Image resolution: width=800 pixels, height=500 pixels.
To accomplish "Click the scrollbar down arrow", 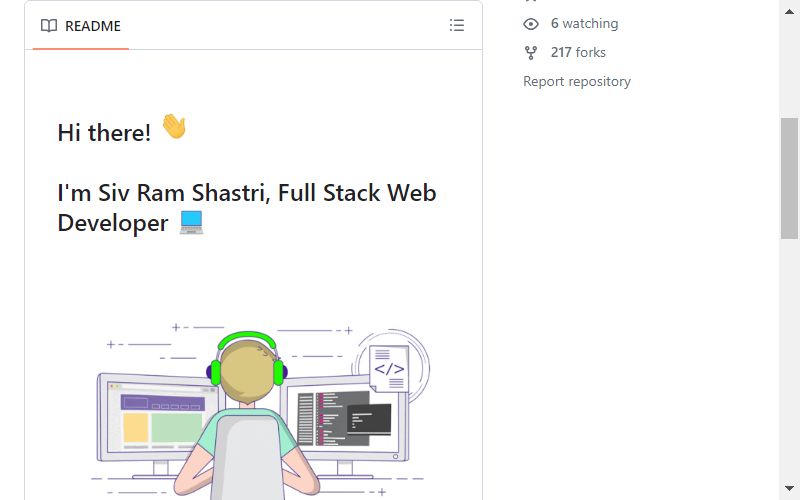I will pyautogui.click(x=789, y=489).
